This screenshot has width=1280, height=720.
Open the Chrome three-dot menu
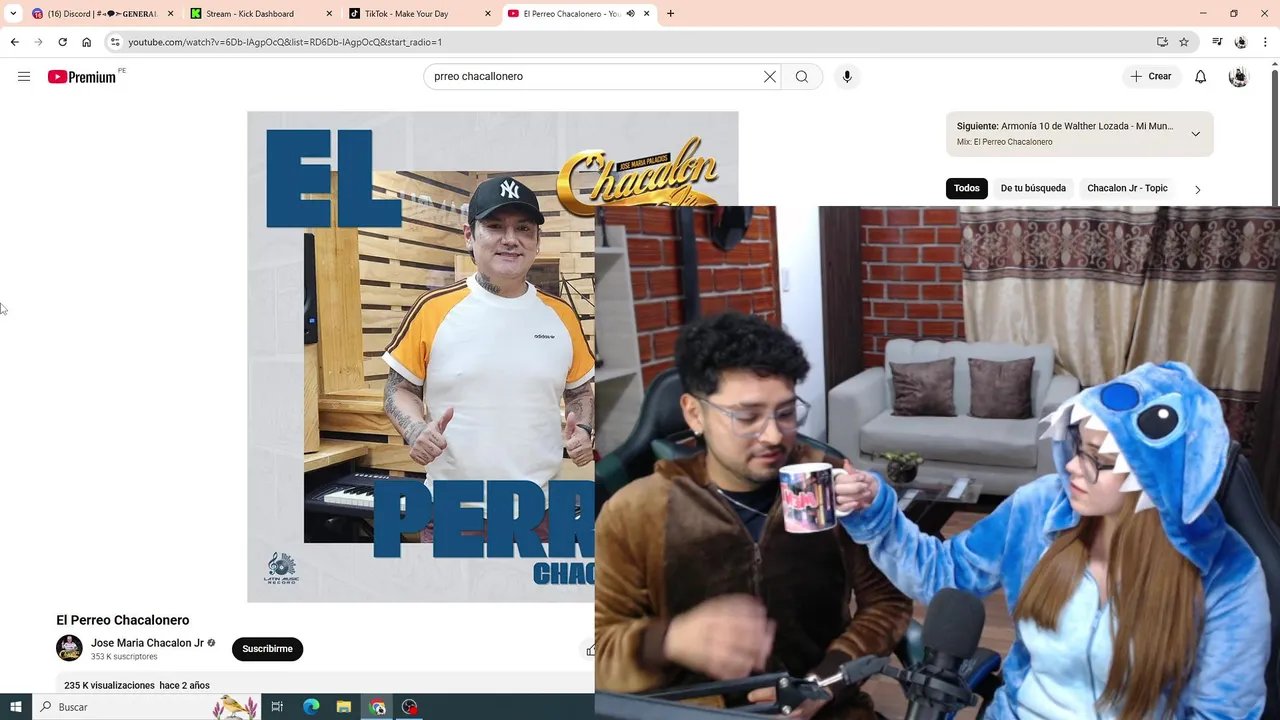pyautogui.click(x=1266, y=42)
